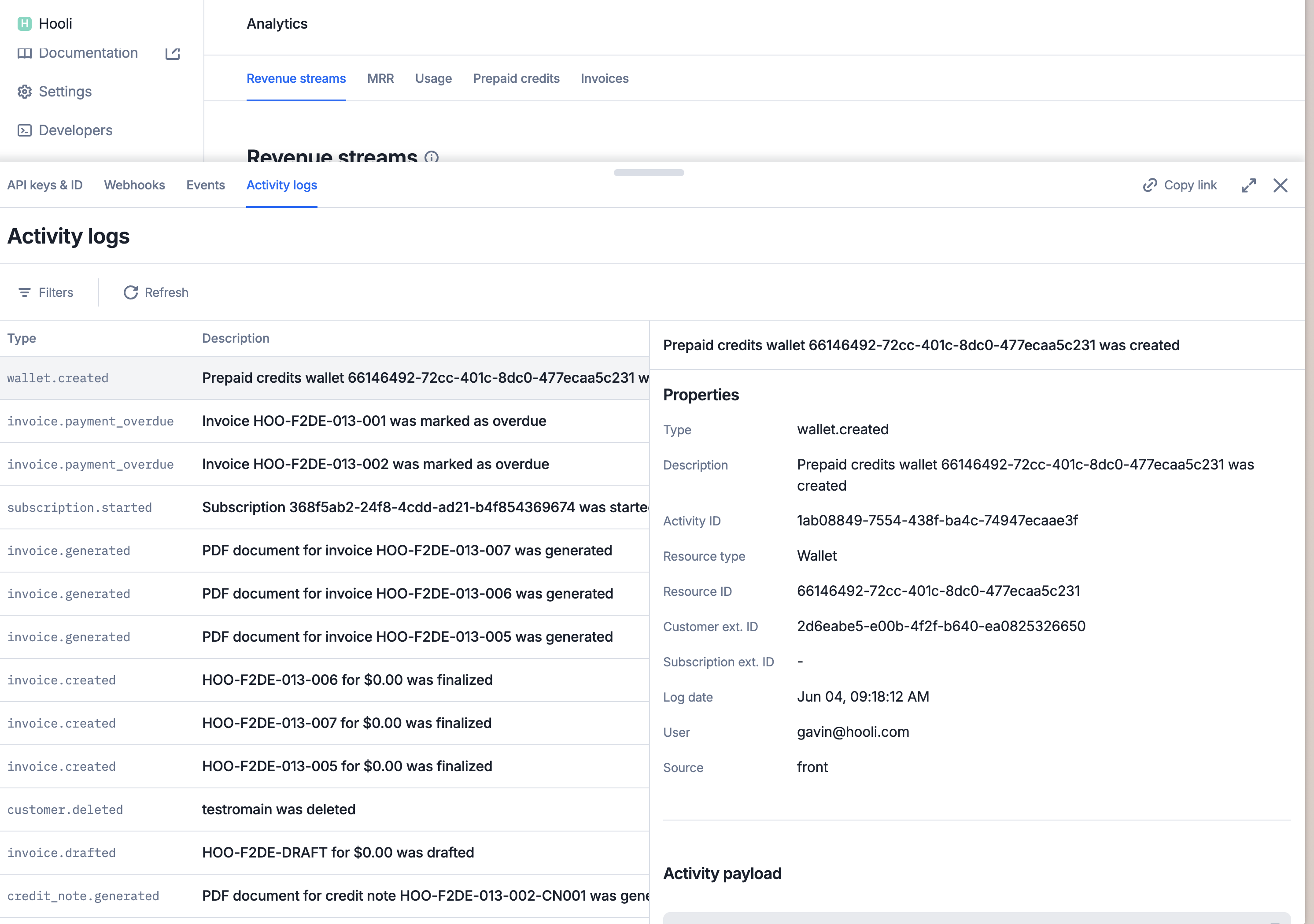Image resolution: width=1314 pixels, height=924 pixels.
Task: Select the HOO-F2DE-013-005 finalized row
Action: 325,766
